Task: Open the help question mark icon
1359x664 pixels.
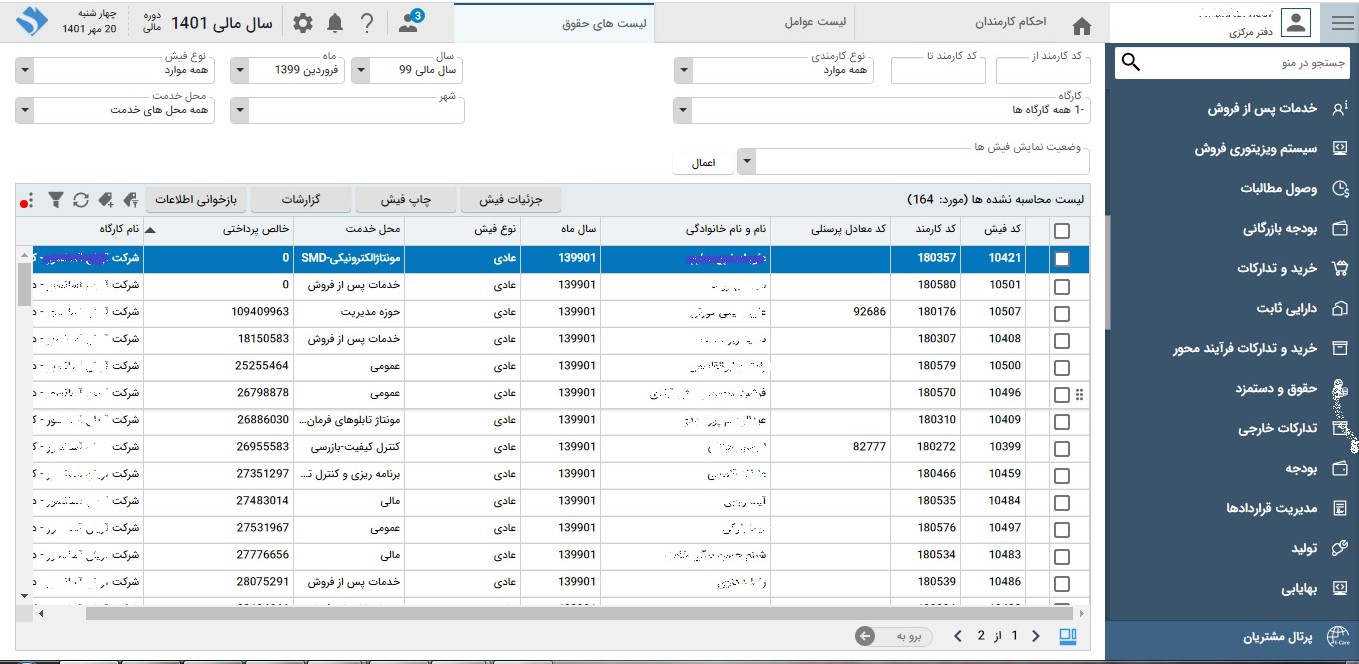Action: (x=367, y=23)
